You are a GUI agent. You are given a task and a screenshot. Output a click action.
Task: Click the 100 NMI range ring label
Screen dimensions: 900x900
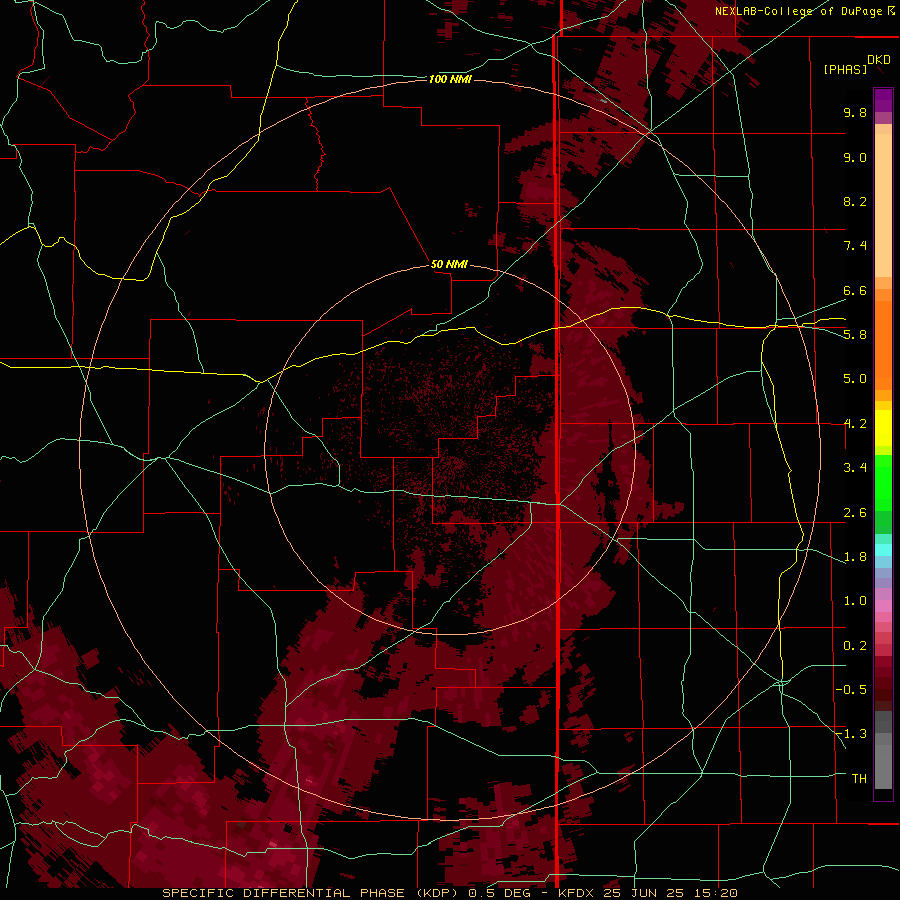[450, 79]
